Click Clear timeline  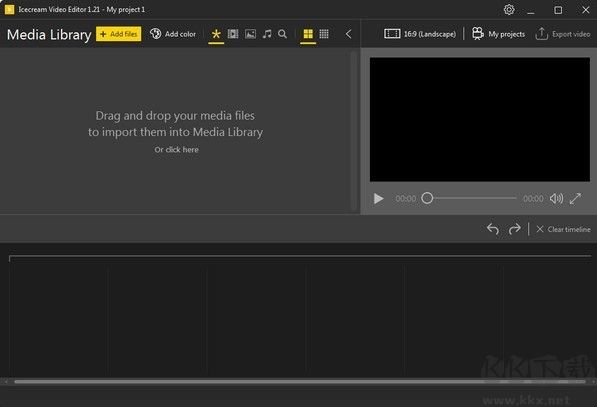pos(563,229)
